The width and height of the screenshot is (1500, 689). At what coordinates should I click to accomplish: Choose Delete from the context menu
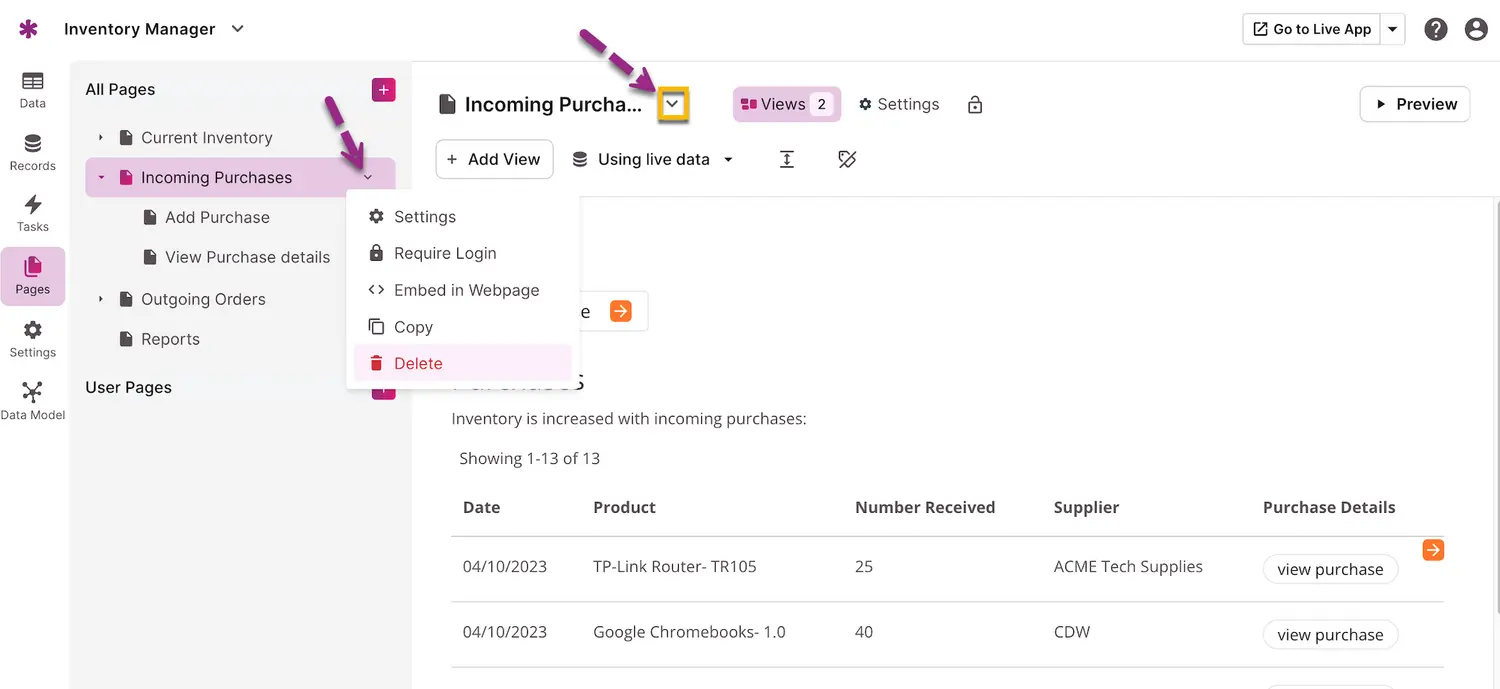(x=417, y=363)
